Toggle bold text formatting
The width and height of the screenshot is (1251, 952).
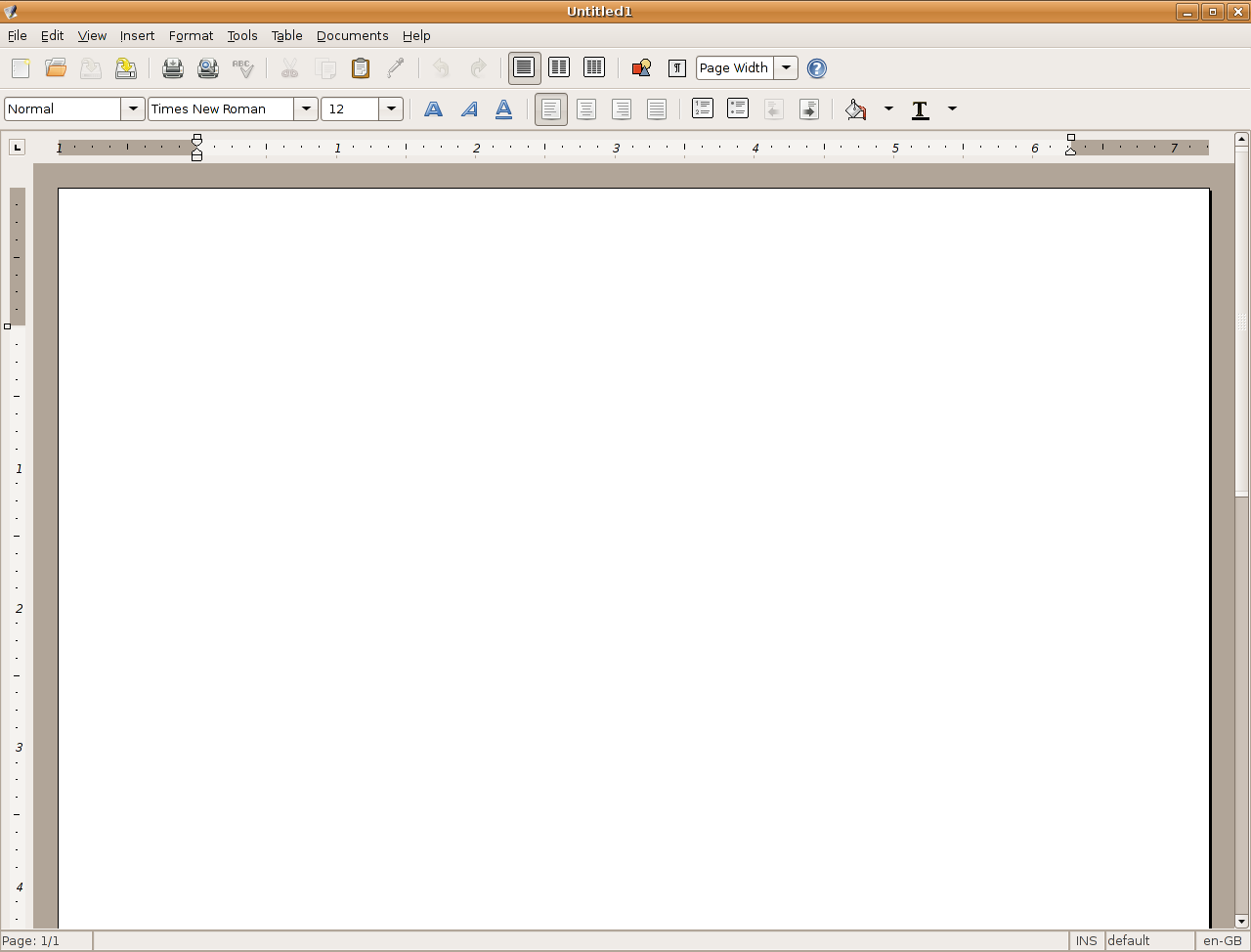[433, 108]
